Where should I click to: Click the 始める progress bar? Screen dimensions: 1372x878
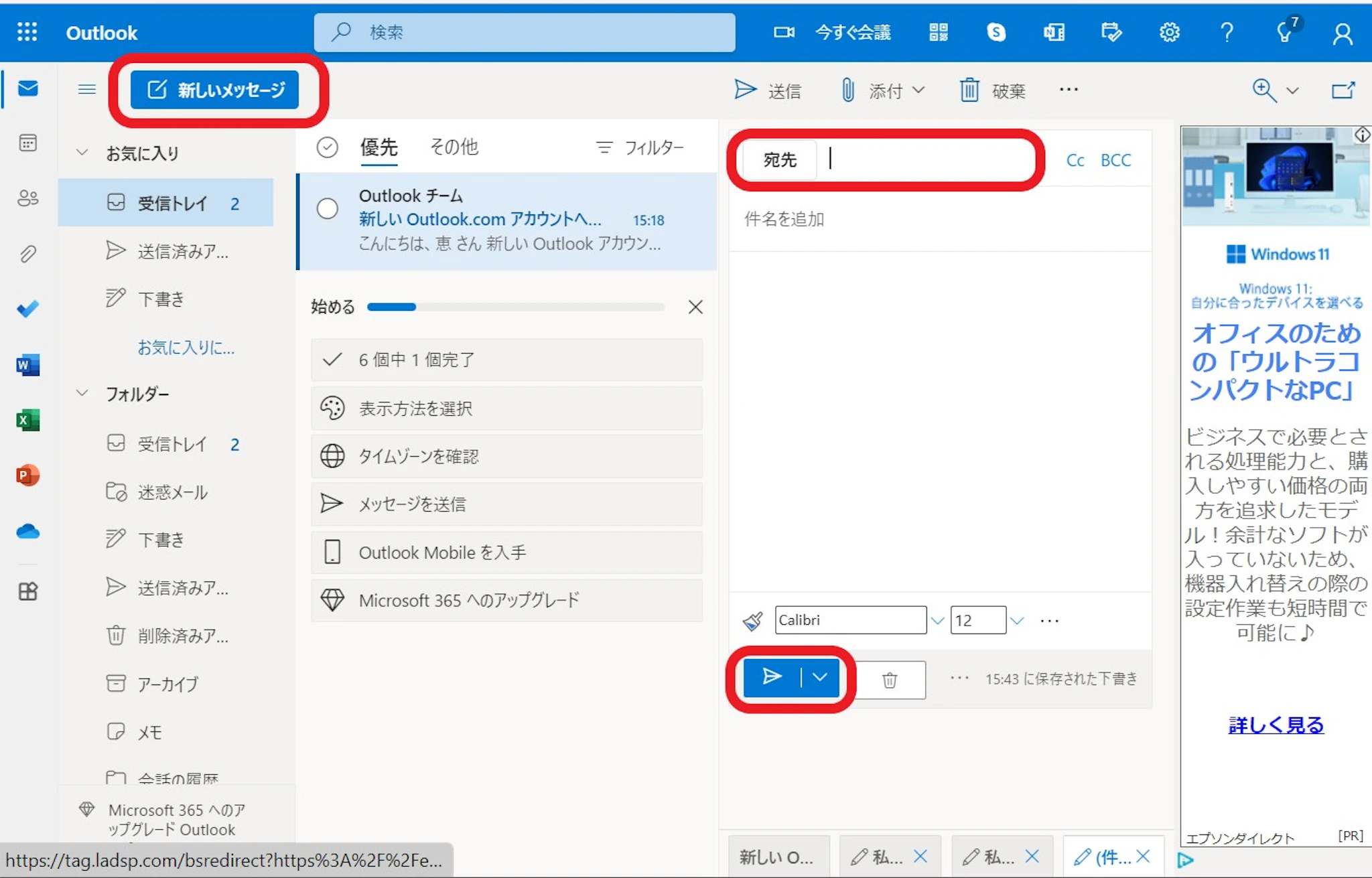[x=516, y=307]
